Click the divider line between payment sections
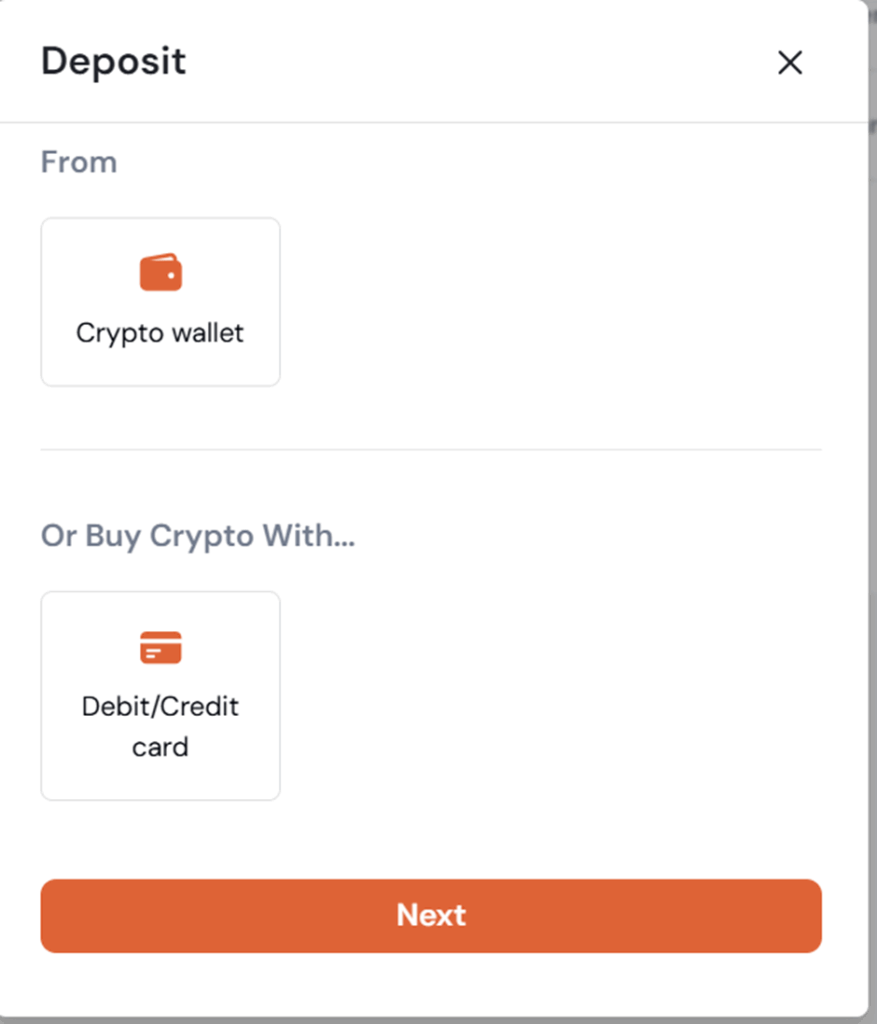Image resolution: width=877 pixels, height=1024 pixels. coord(430,450)
